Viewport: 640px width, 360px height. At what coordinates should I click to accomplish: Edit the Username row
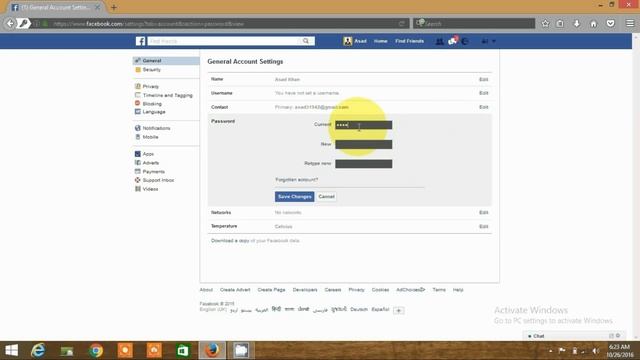(484, 93)
